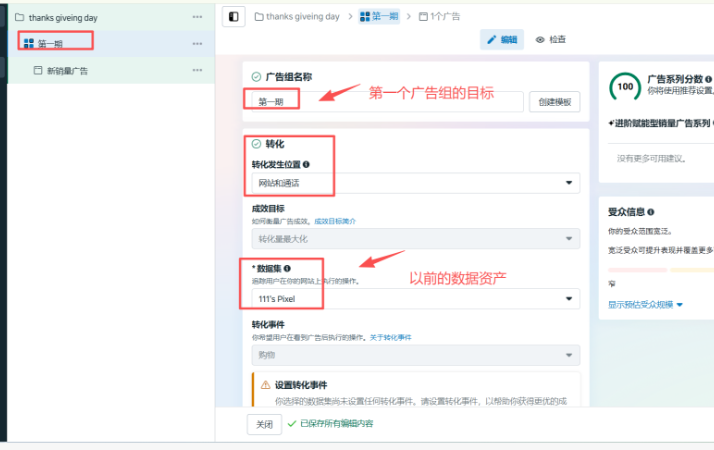
Task: Open 关于转化事件 link
Action: [x=390, y=338]
